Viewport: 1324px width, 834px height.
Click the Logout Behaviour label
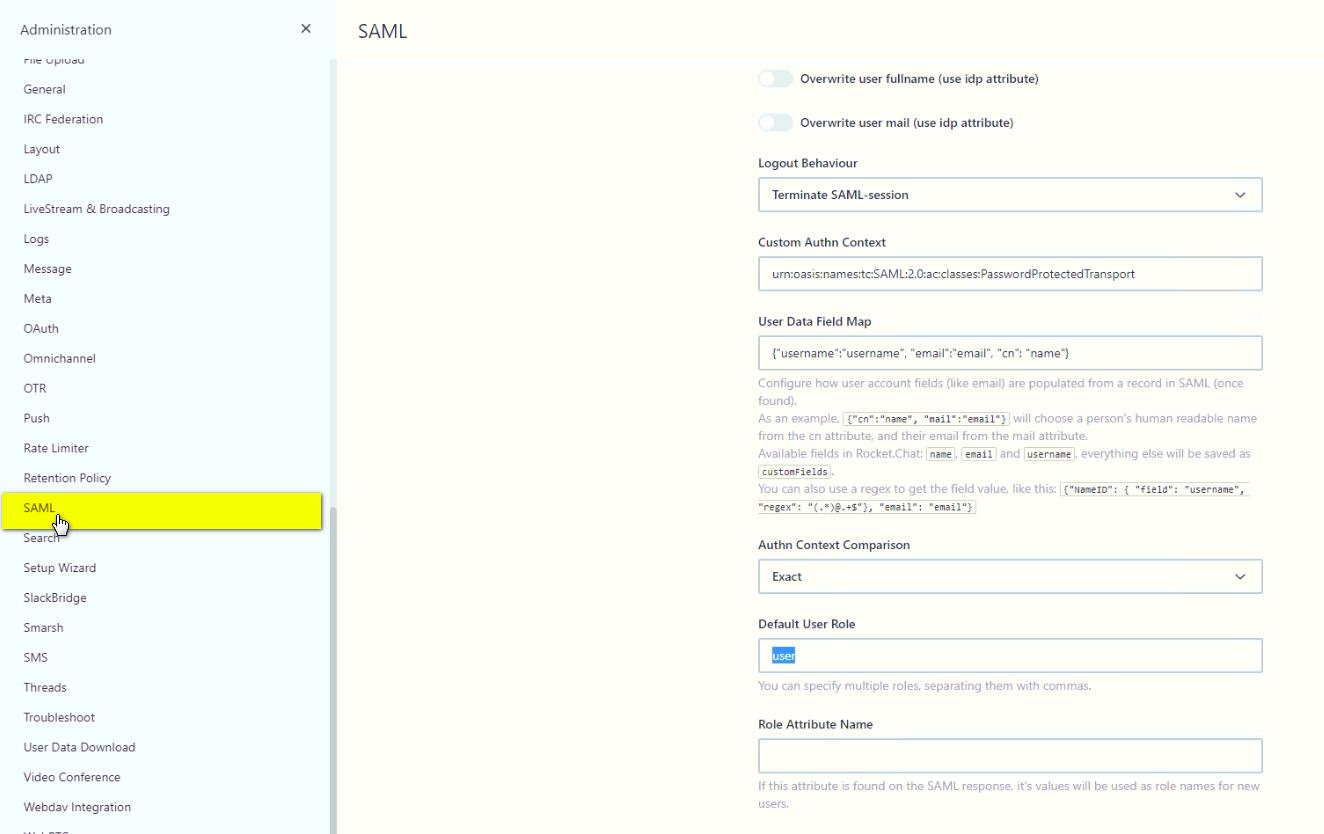[x=807, y=163]
